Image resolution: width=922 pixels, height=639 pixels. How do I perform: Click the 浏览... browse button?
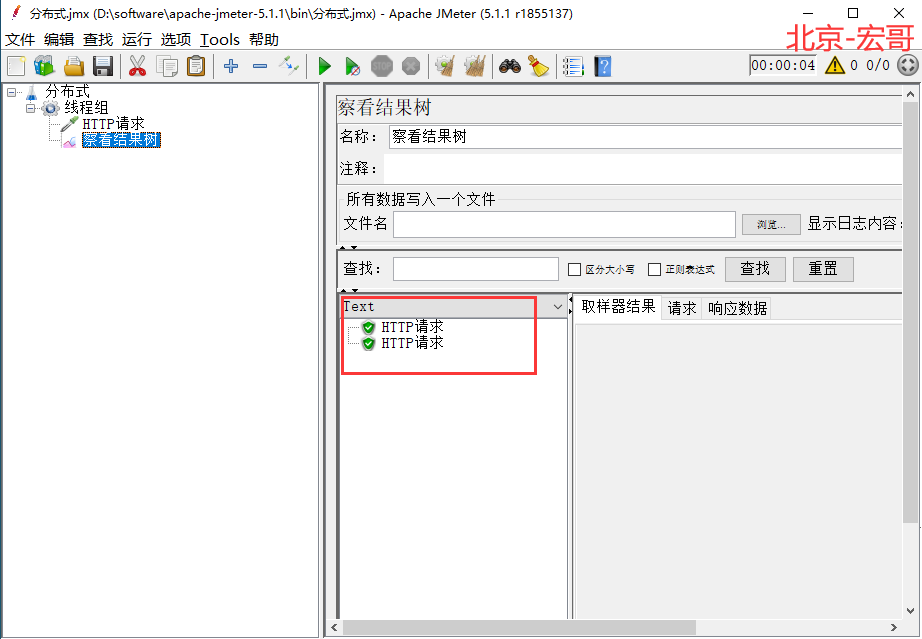[771, 225]
